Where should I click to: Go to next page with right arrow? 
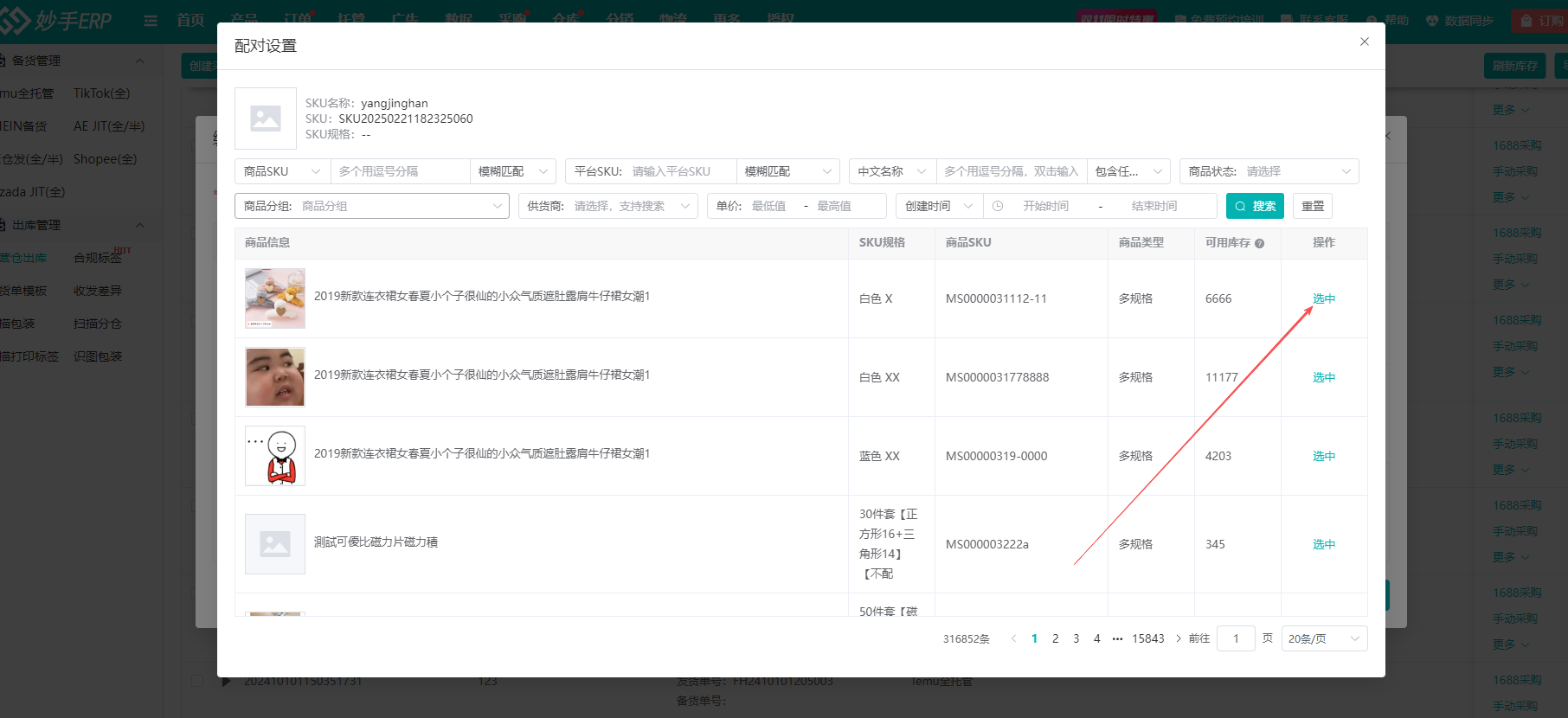pos(1178,638)
